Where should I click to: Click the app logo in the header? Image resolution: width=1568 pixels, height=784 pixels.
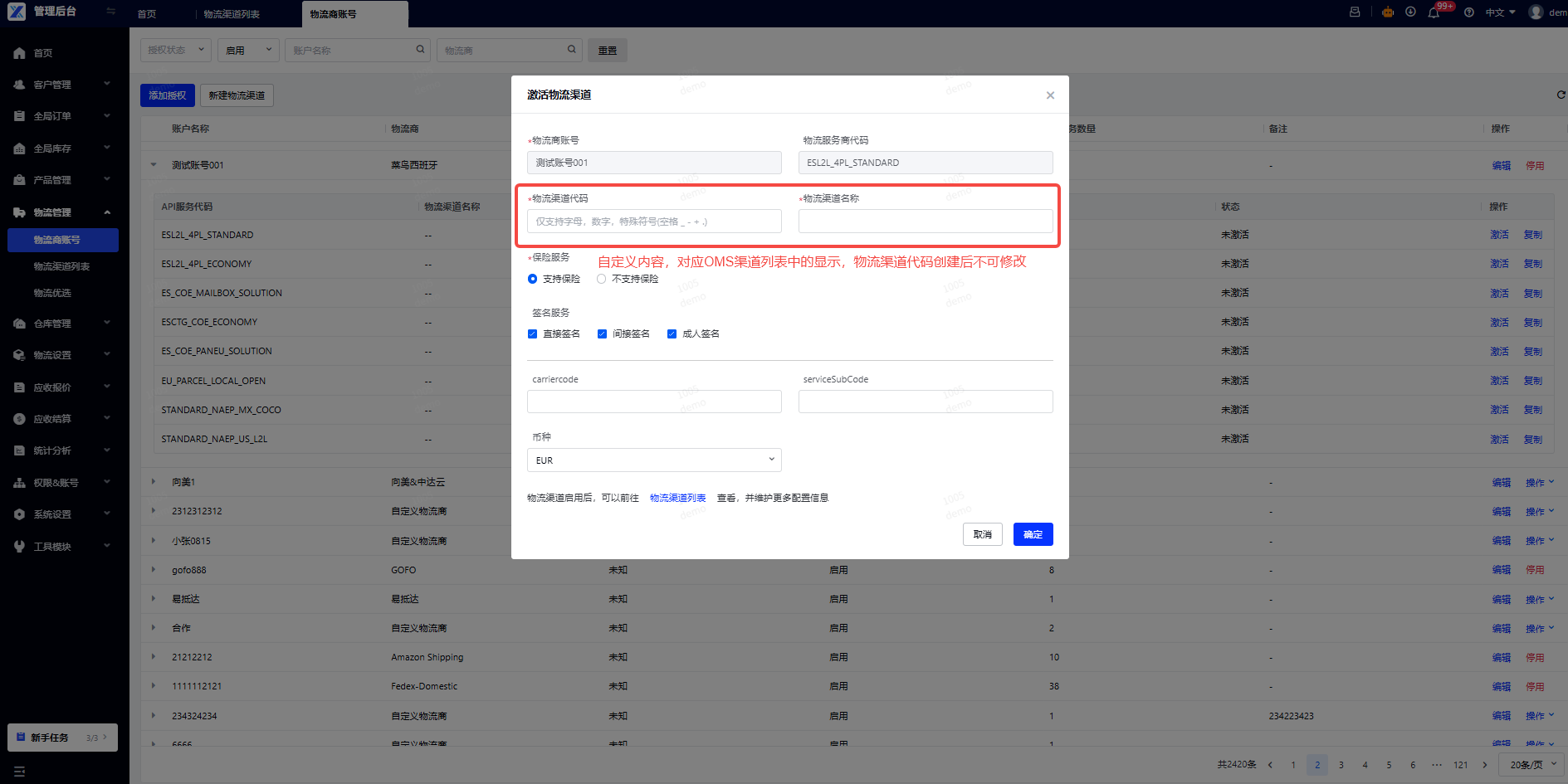17,12
